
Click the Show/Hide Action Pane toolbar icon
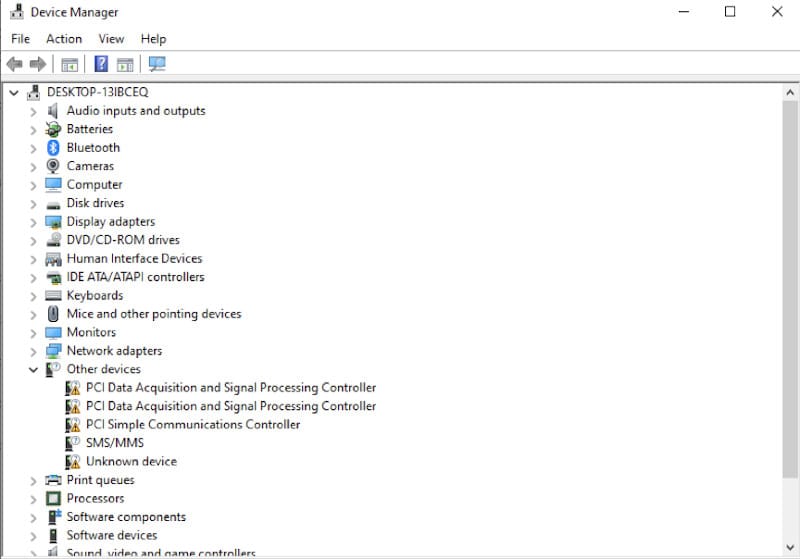(125, 65)
